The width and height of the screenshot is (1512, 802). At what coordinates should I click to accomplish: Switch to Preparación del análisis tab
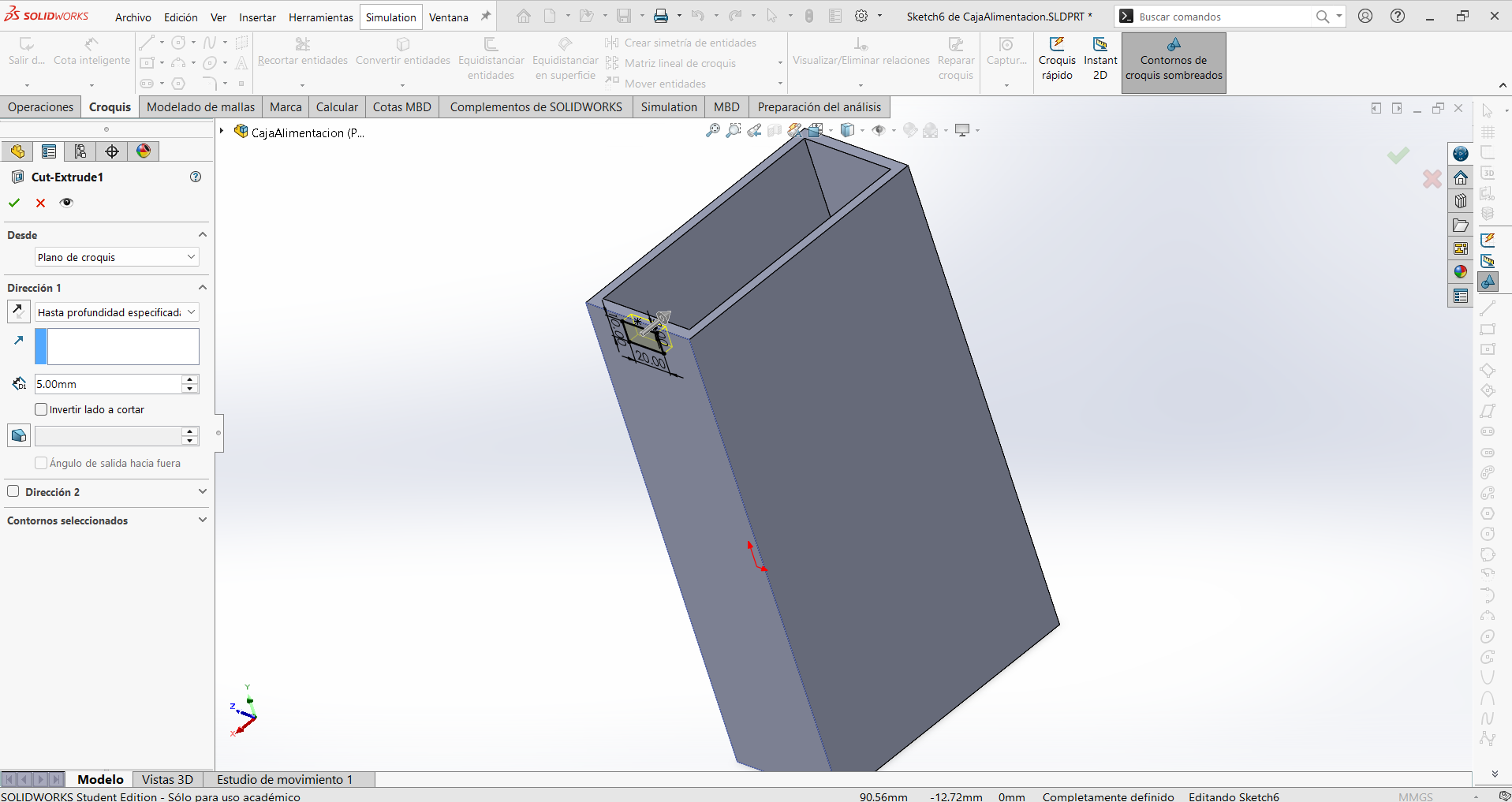click(x=819, y=107)
